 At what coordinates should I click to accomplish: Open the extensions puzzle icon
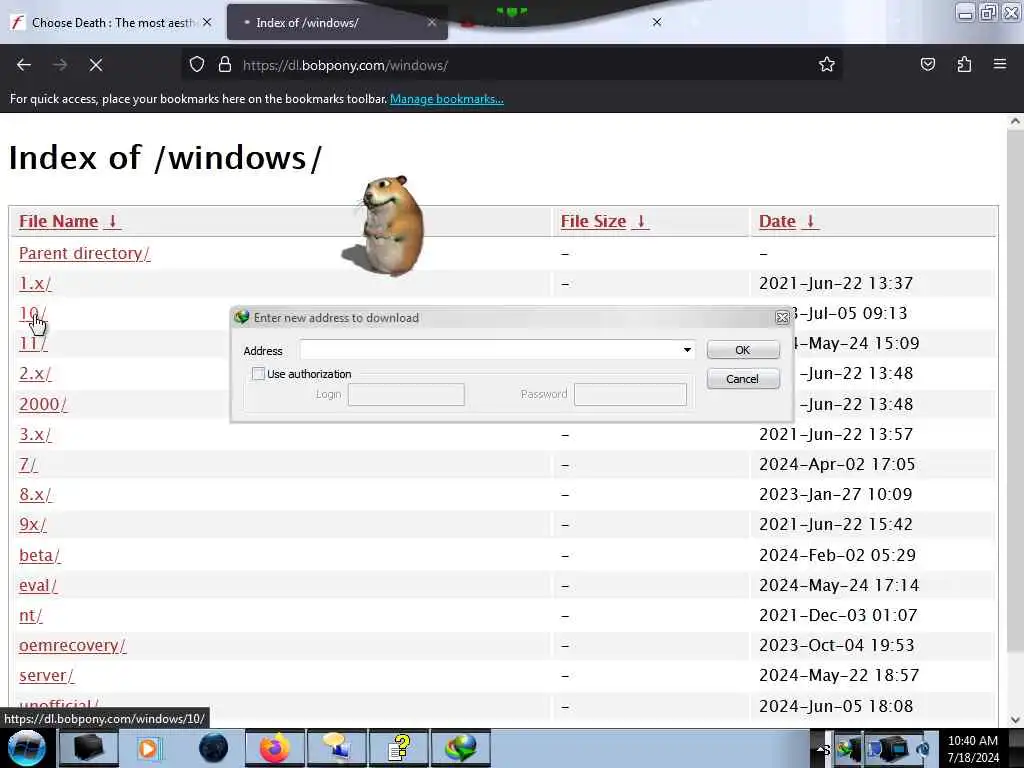pos(964,65)
